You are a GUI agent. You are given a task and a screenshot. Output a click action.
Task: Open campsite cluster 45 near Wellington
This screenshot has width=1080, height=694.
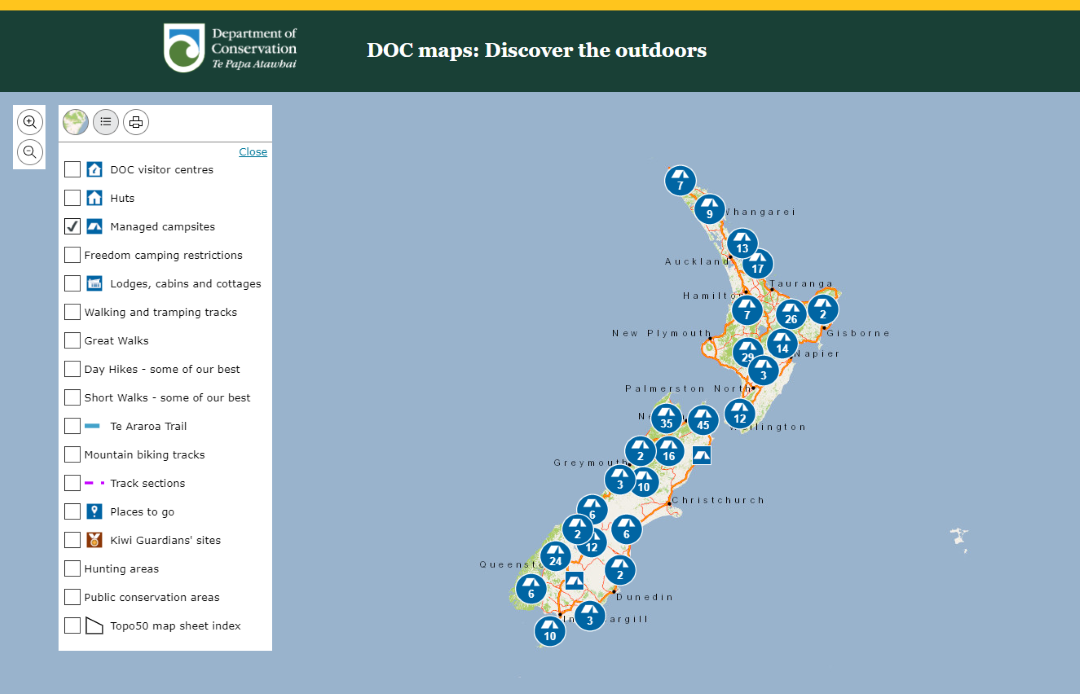[x=703, y=421]
